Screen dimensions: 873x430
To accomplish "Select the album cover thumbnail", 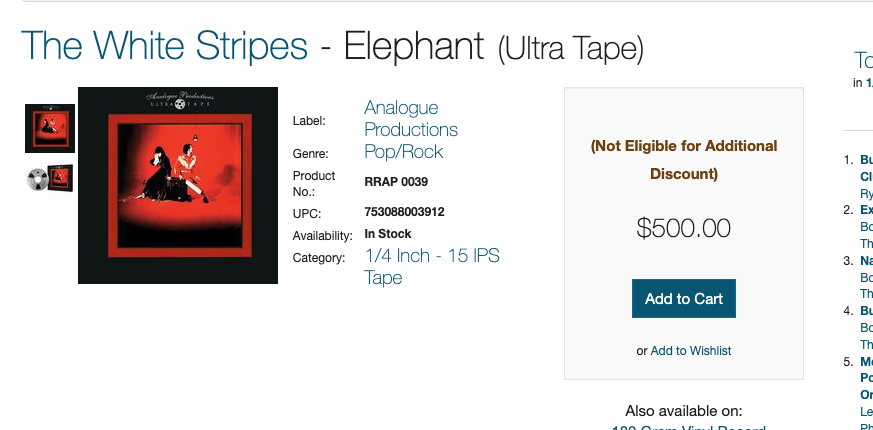I will 50,128.
